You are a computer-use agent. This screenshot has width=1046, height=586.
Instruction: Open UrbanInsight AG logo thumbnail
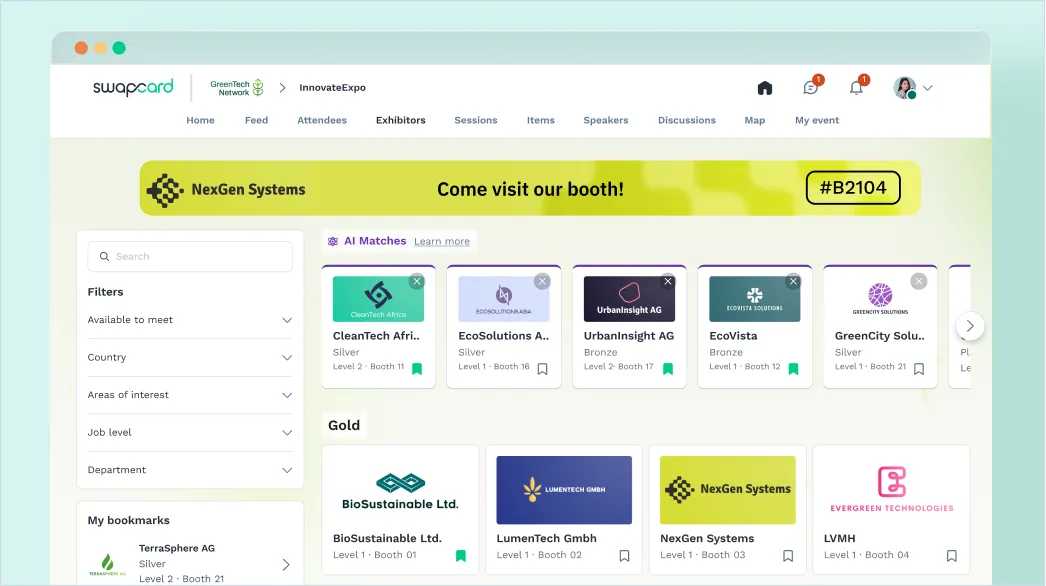[629, 299]
